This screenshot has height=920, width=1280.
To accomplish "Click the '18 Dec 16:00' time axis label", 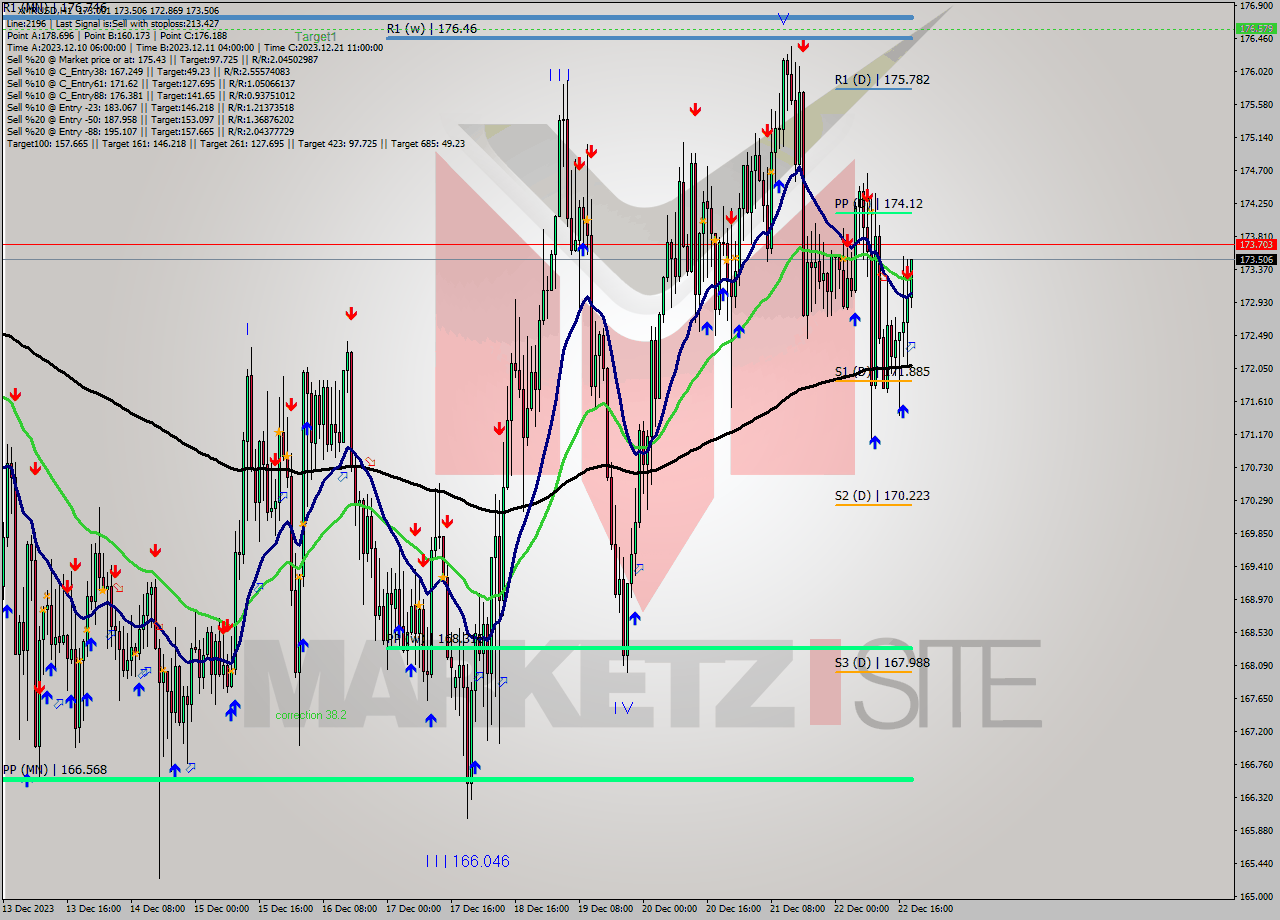I will coord(541,909).
